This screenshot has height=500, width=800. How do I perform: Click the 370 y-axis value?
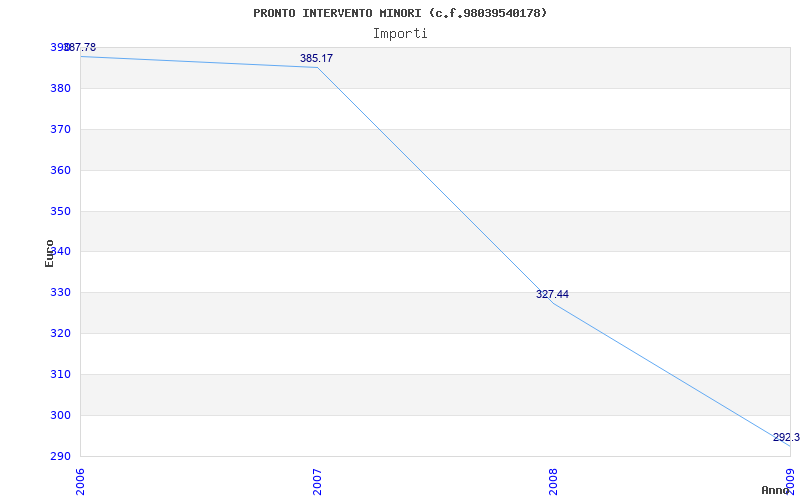60,129
